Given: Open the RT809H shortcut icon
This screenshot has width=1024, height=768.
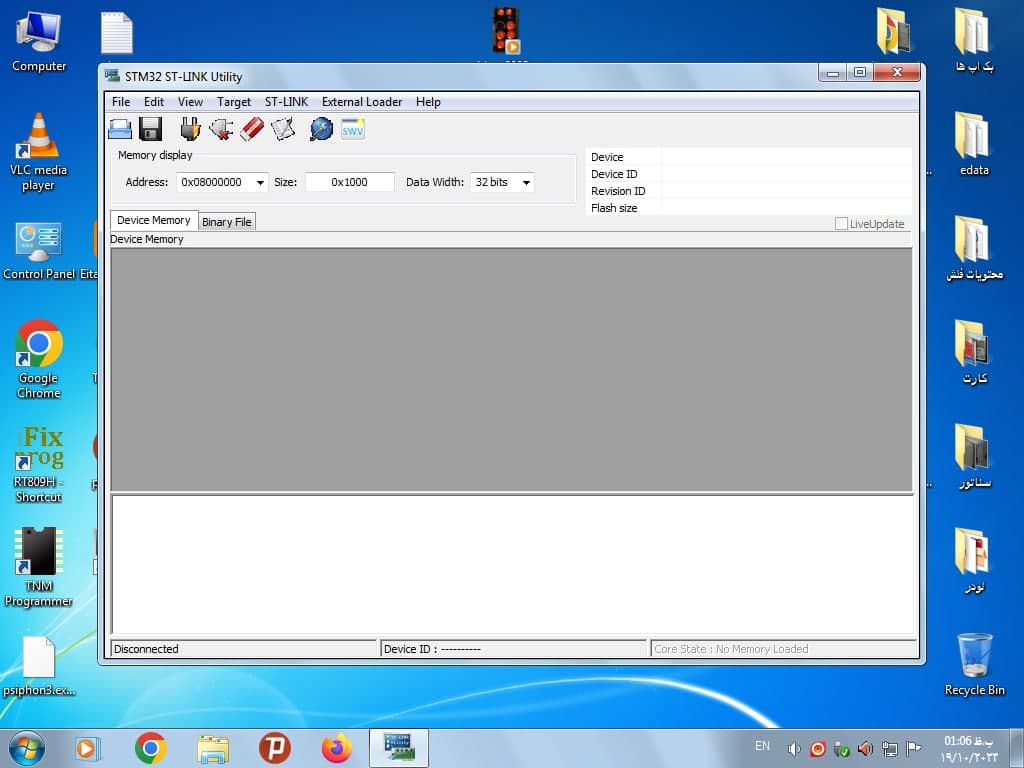Looking at the screenshot, I should (x=39, y=464).
